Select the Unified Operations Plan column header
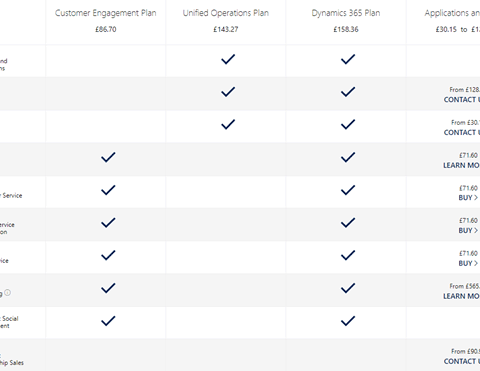 pos(226,13)
